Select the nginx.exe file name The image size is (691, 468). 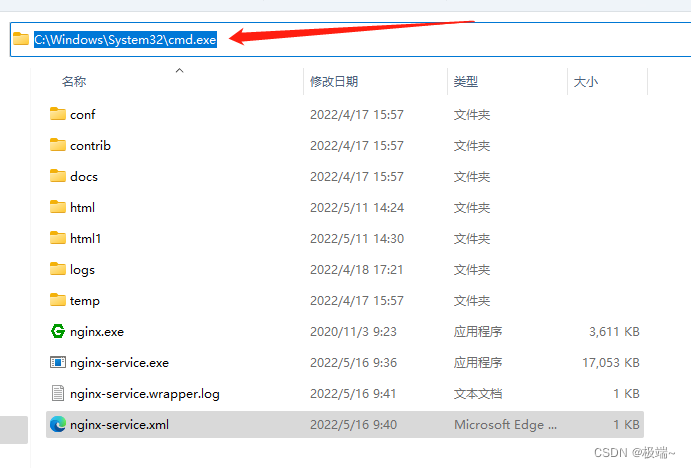(97, 331)
